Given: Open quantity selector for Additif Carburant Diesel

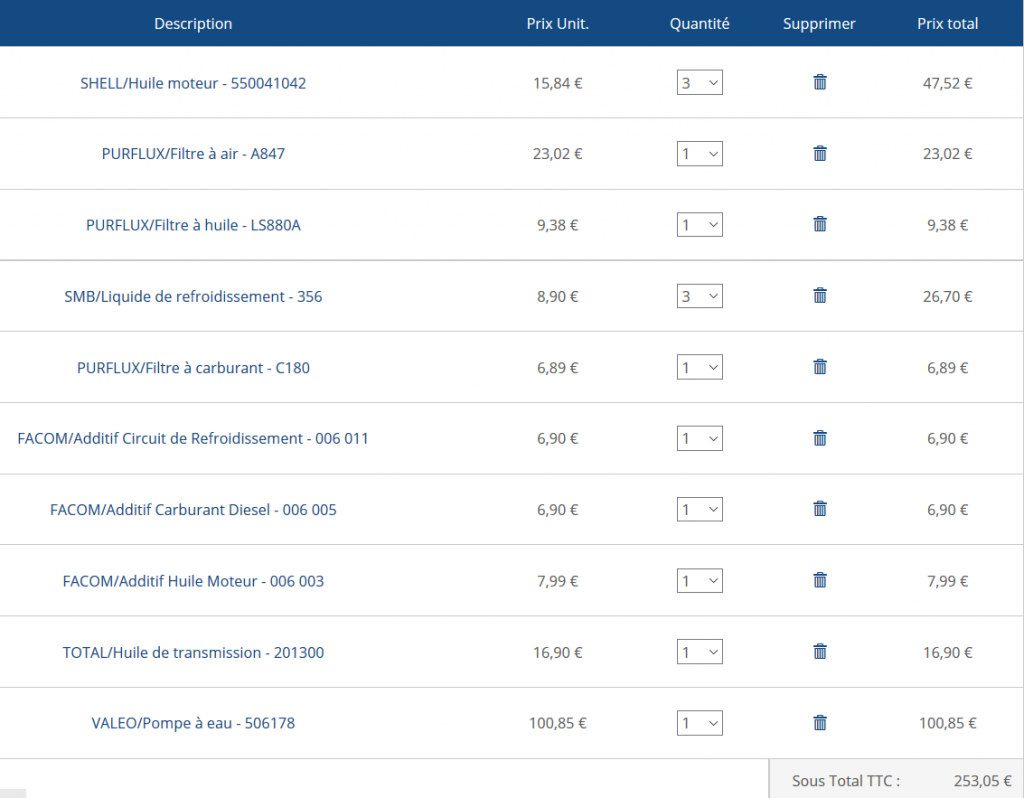Looking at the screenshot, I should [x=699, y=509].
